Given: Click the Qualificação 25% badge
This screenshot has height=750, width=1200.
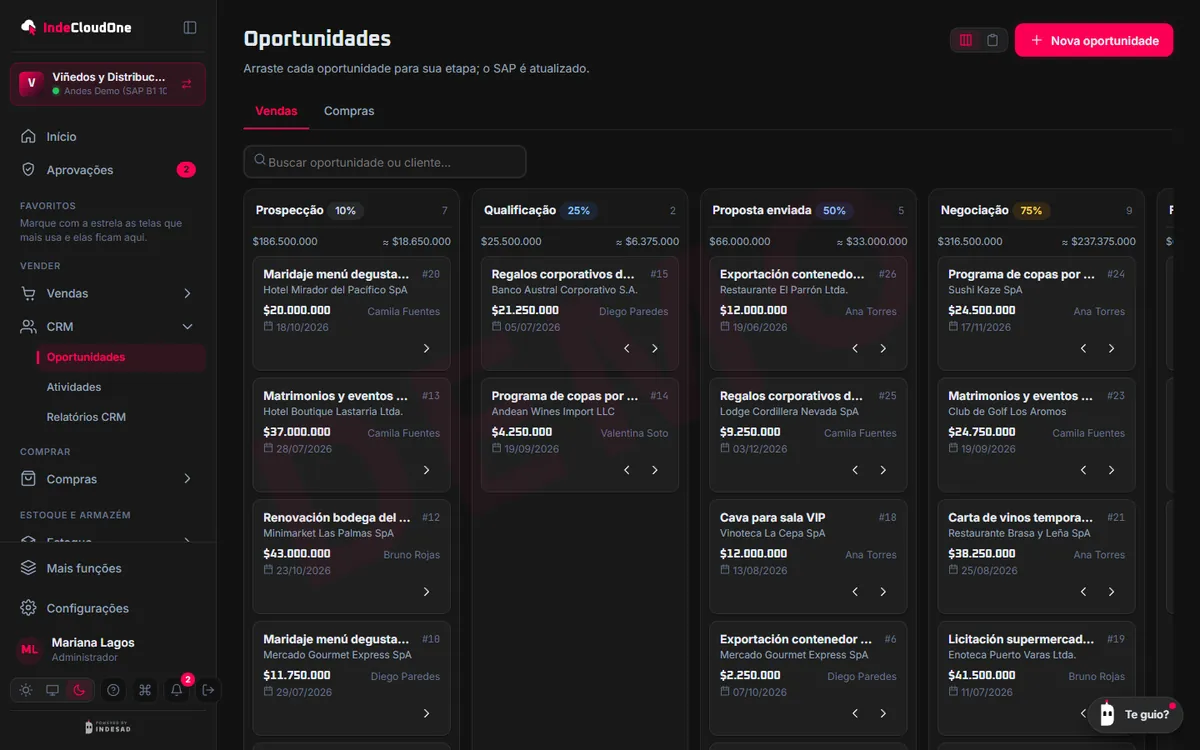Looking at the screenshot, I should [578, 211].
